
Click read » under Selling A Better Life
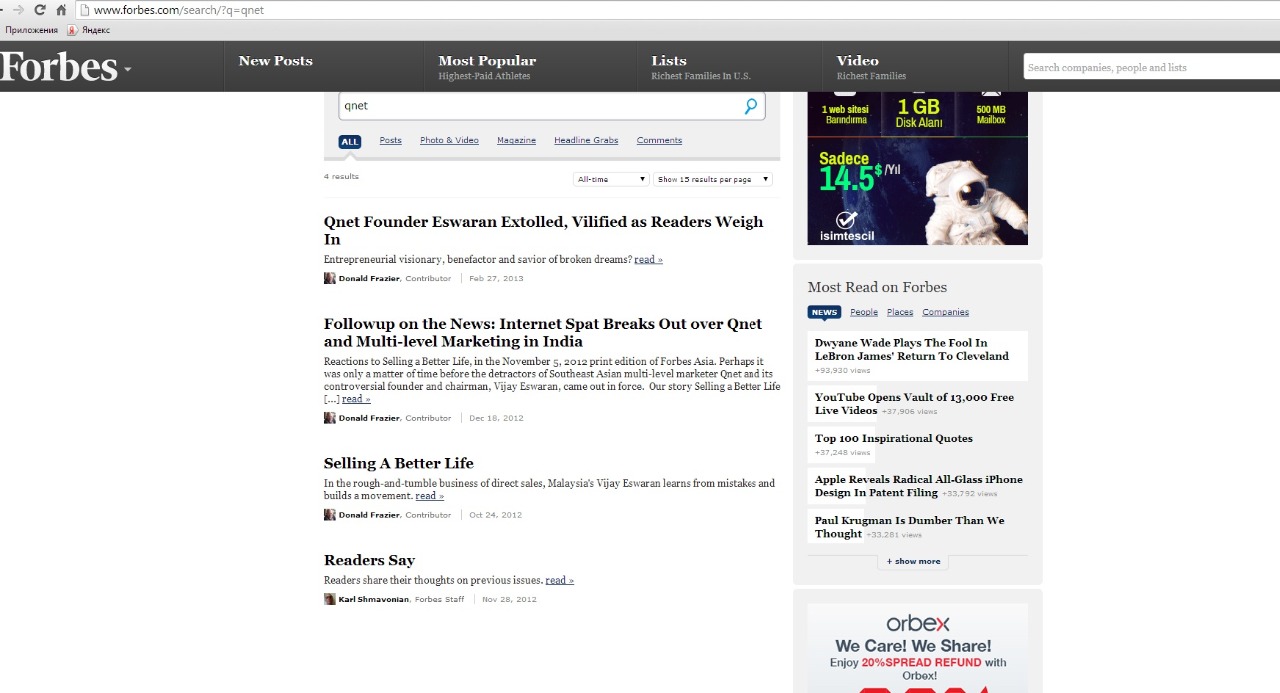tap(430, 496)
